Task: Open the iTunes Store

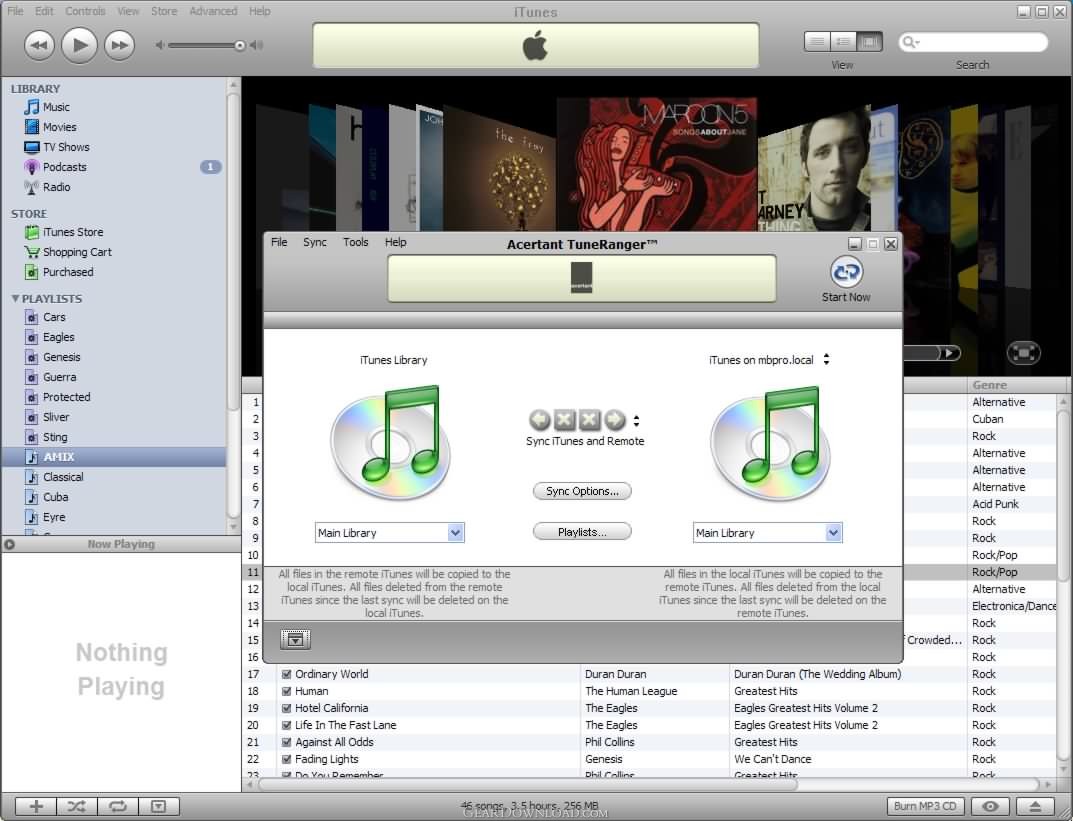Action: pos(73,232)
